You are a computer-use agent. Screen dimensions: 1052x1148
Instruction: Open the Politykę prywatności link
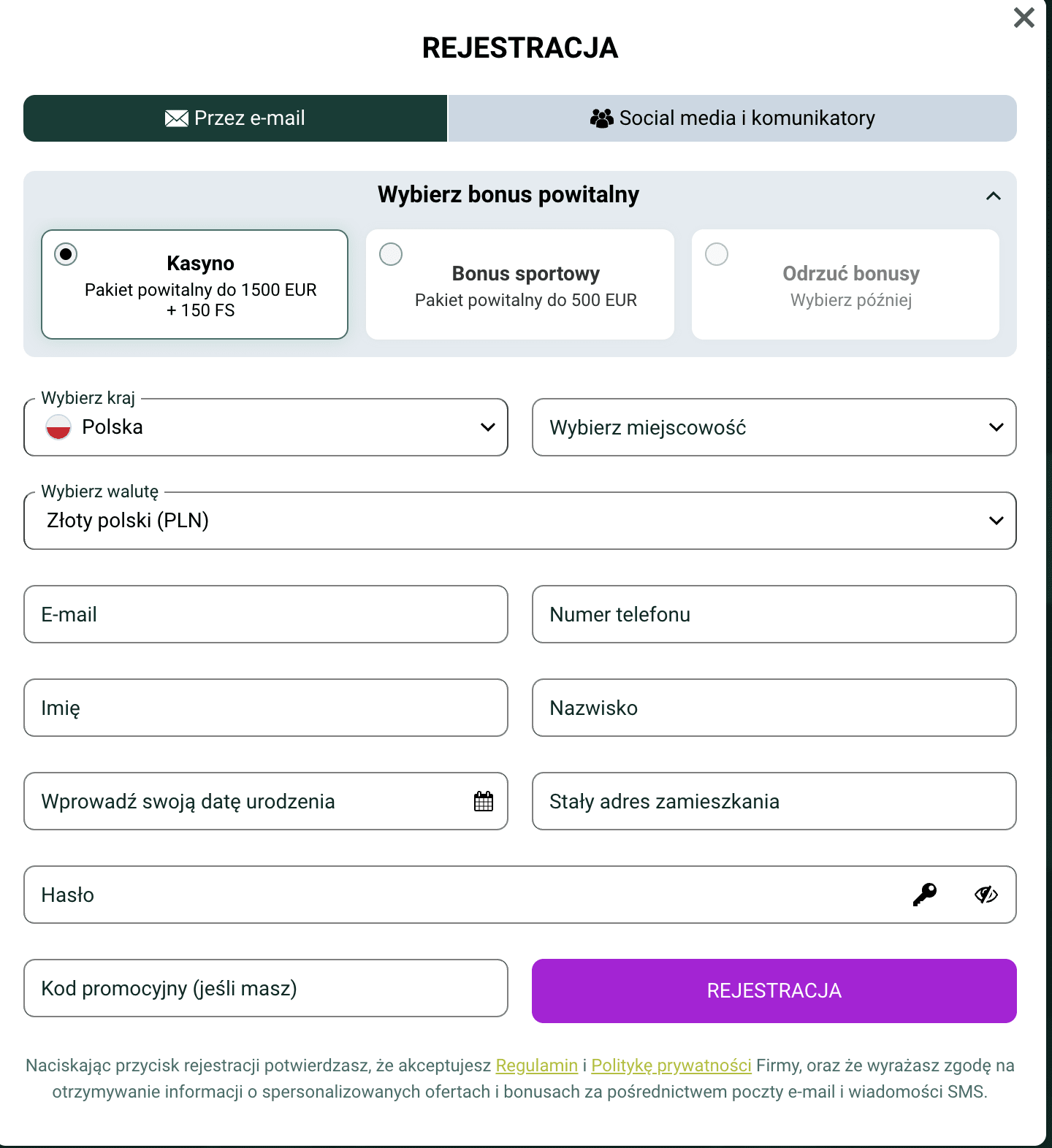click(x=671, y=1065)
